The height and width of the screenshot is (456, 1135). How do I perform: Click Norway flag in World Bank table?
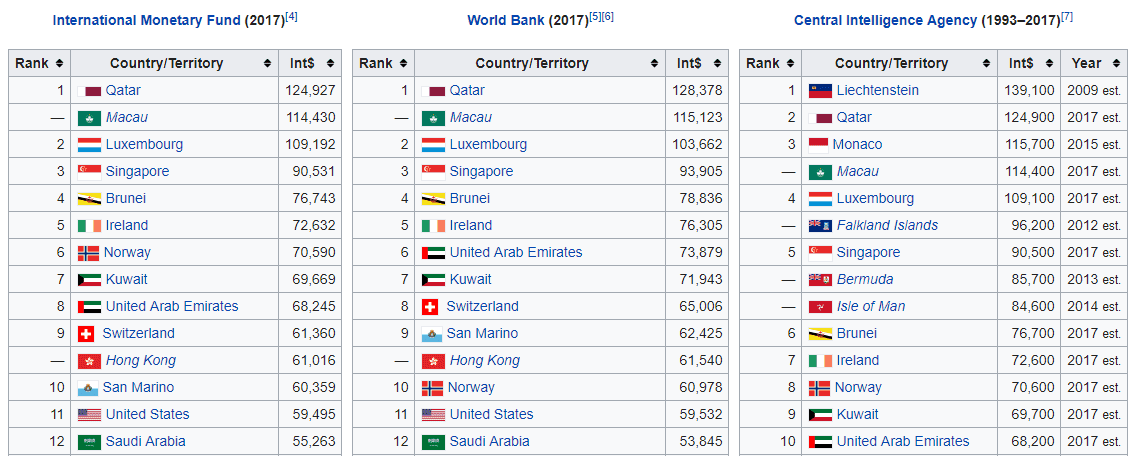click(433, 389)
